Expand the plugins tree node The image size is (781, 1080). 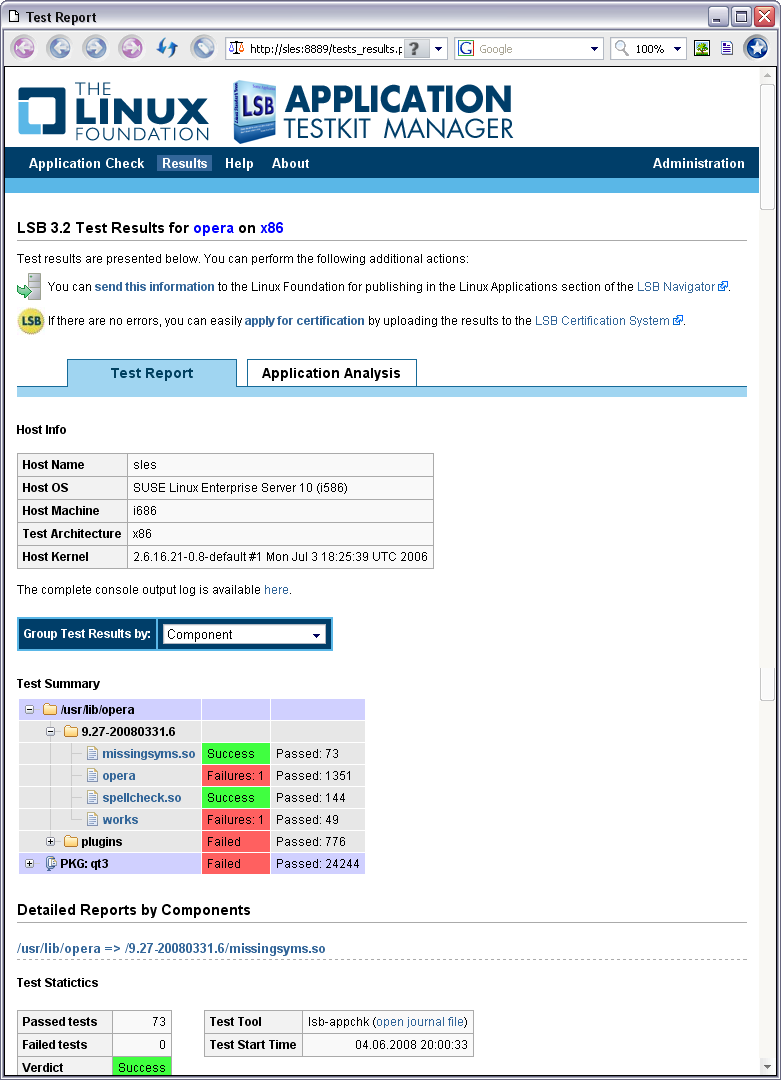pos(50,842)
